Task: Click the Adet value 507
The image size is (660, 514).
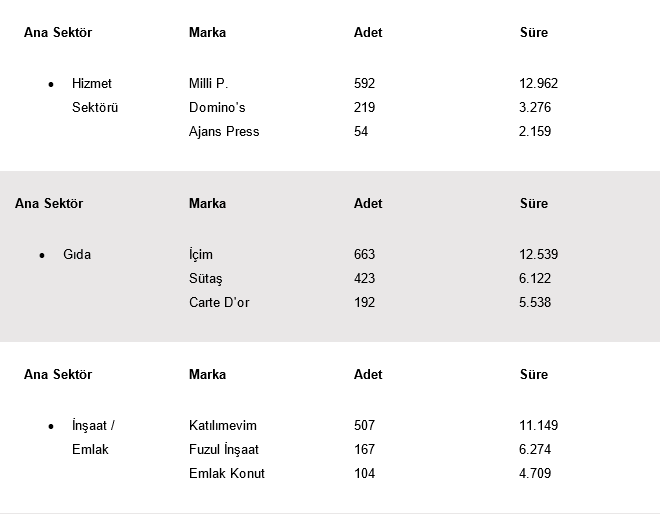Action: tap(364, 426)
